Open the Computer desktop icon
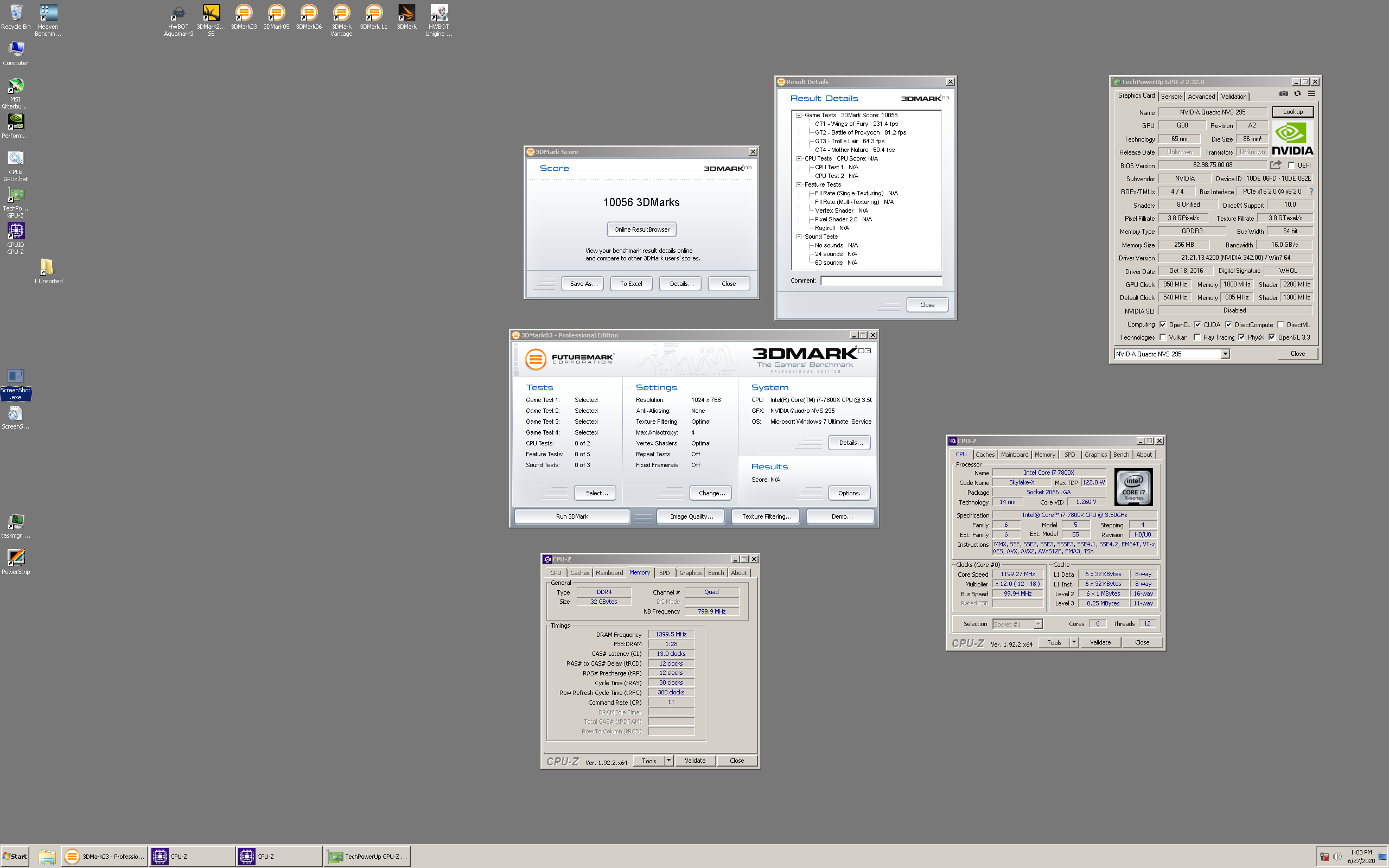The height and width of the screenshot is (868, 1389). (16, 54)
